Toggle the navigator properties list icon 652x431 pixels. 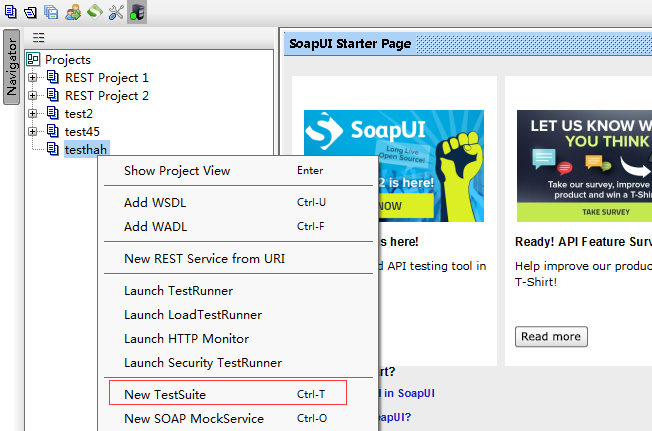(39, 38)
